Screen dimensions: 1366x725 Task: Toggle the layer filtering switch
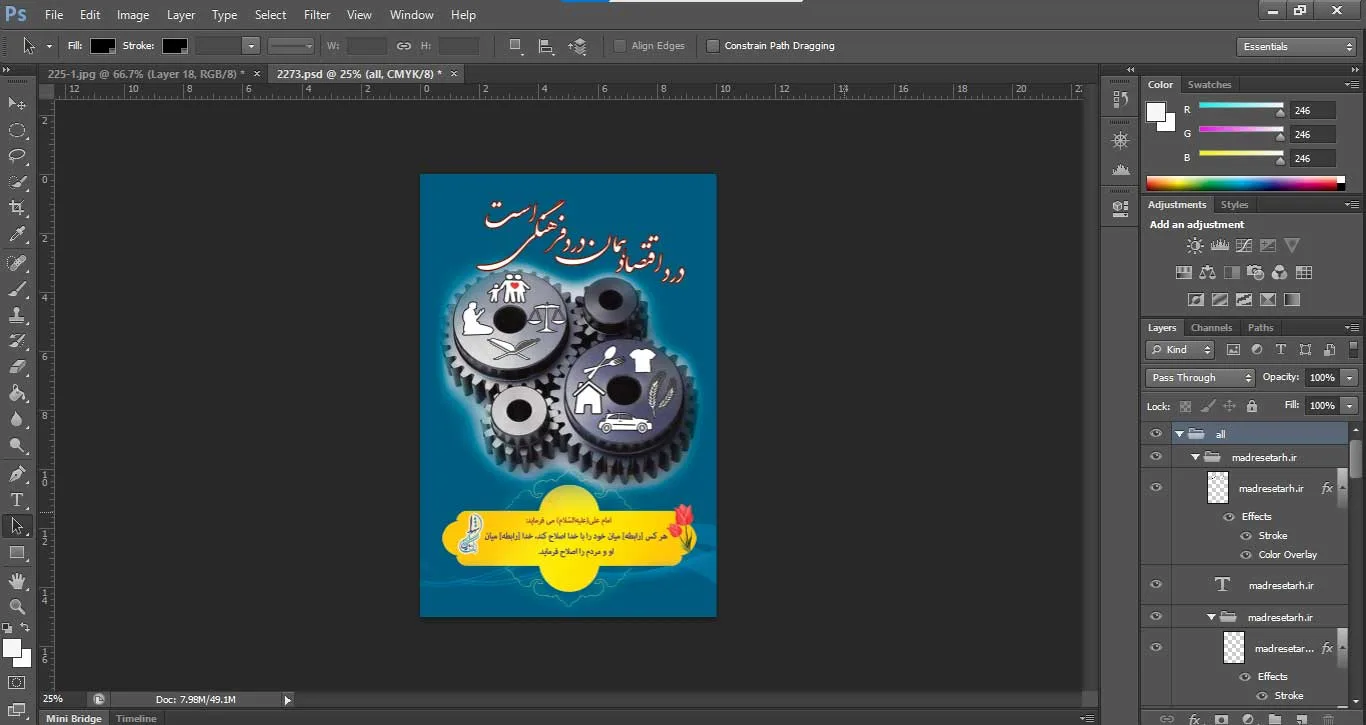click(x=1353, y=349)
